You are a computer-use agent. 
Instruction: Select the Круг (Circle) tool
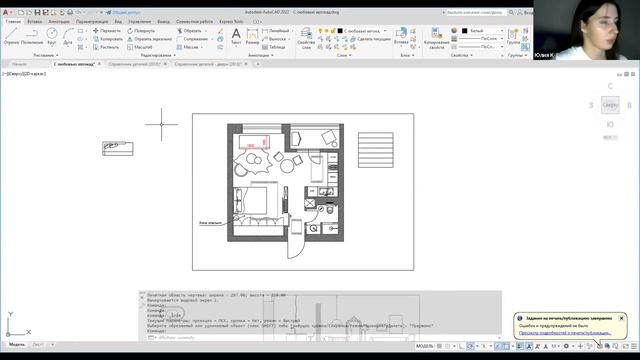(52, 36)
